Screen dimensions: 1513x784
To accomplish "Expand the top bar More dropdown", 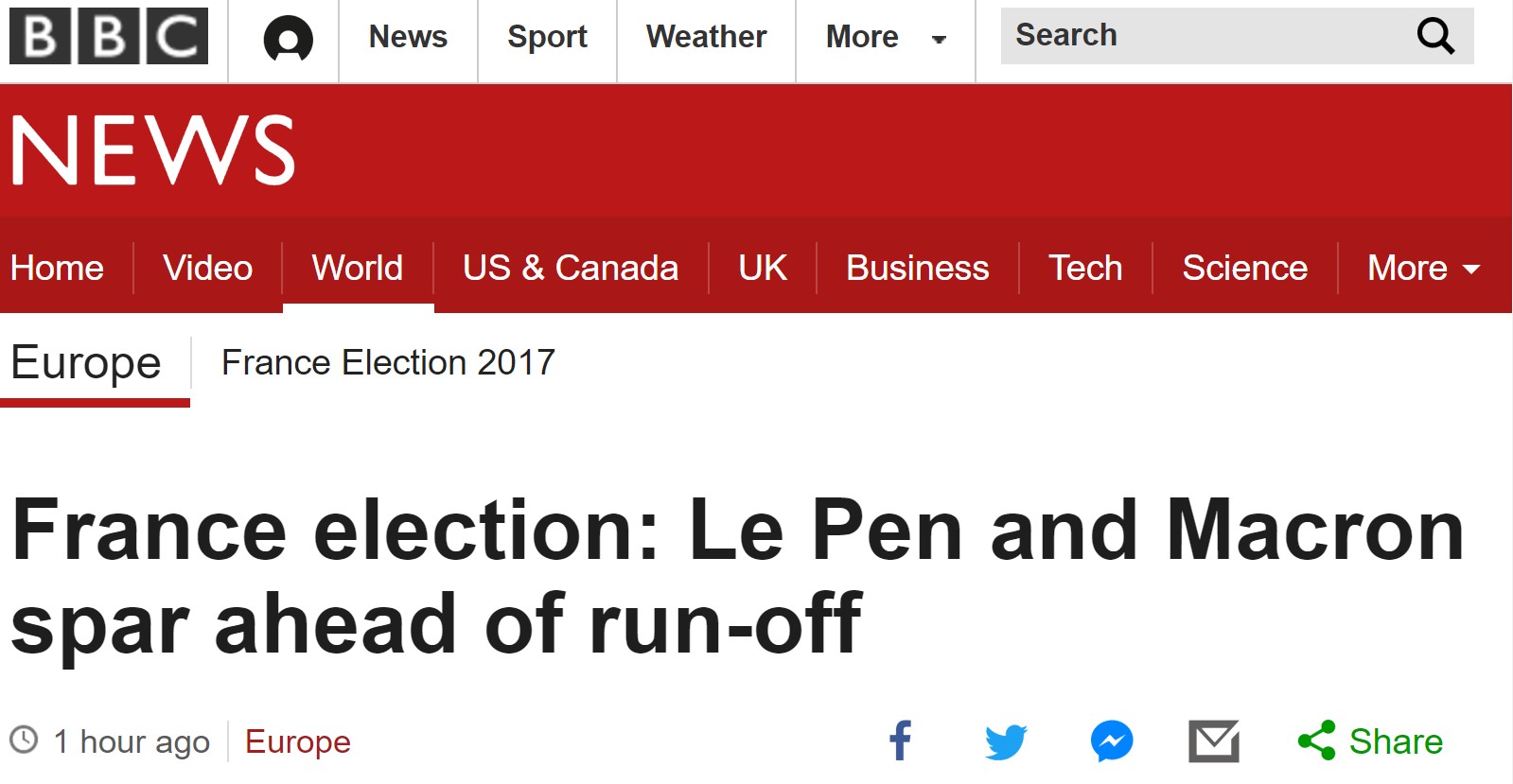I will [x=886, y=37].
